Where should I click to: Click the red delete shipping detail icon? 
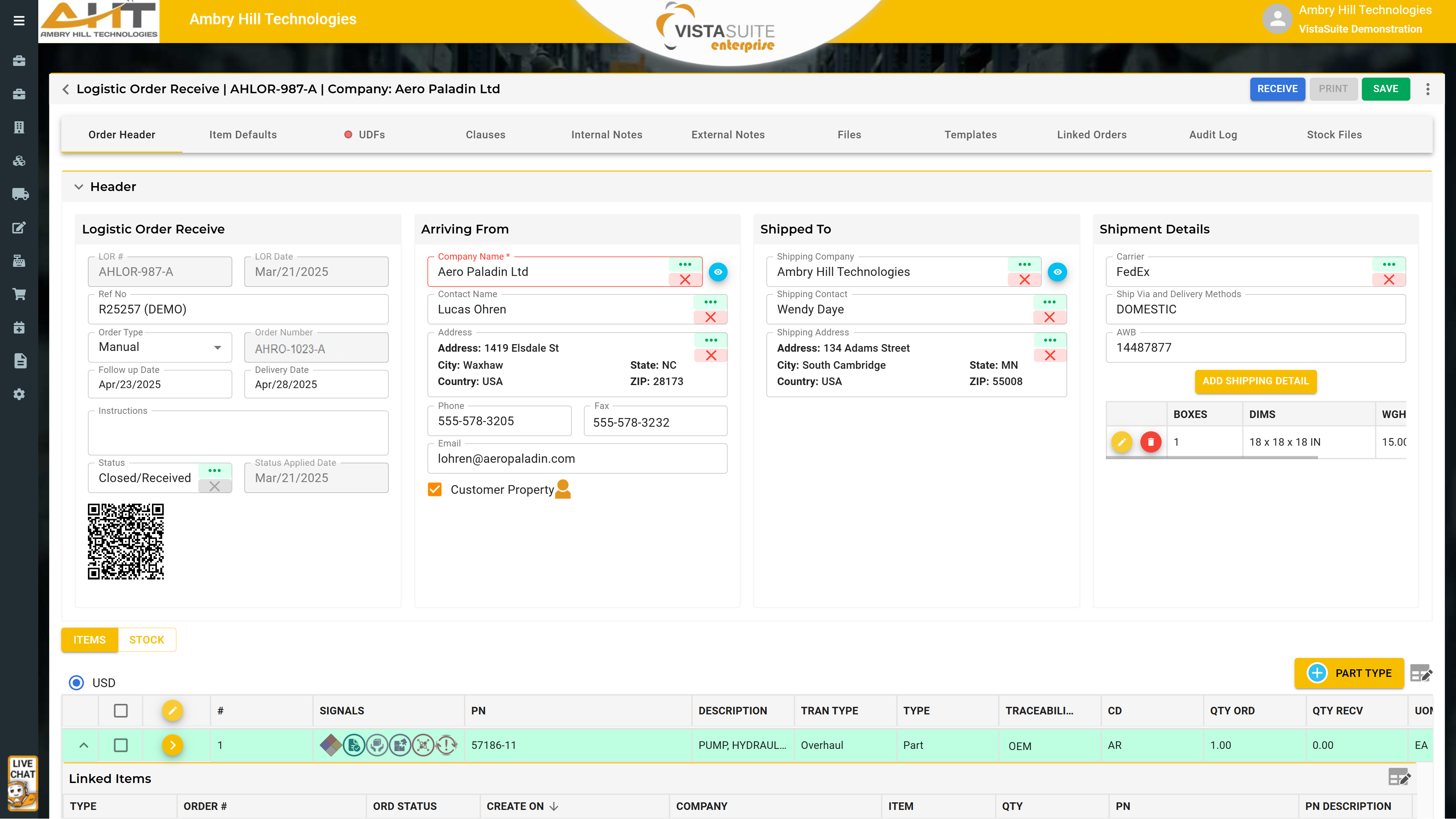(1150, 442)
